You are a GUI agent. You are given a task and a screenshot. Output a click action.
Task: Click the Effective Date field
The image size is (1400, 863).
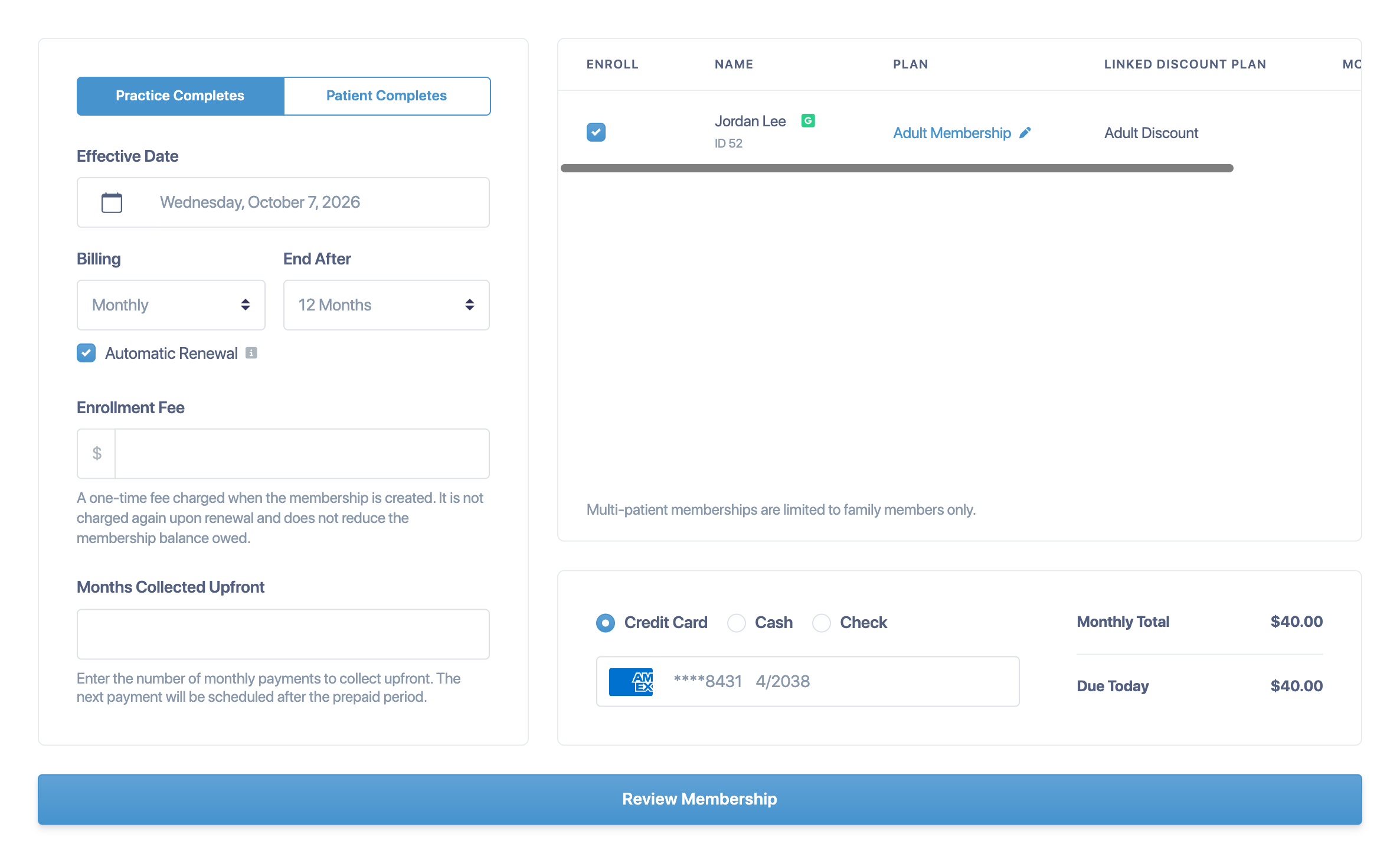[x=283, y=202]
